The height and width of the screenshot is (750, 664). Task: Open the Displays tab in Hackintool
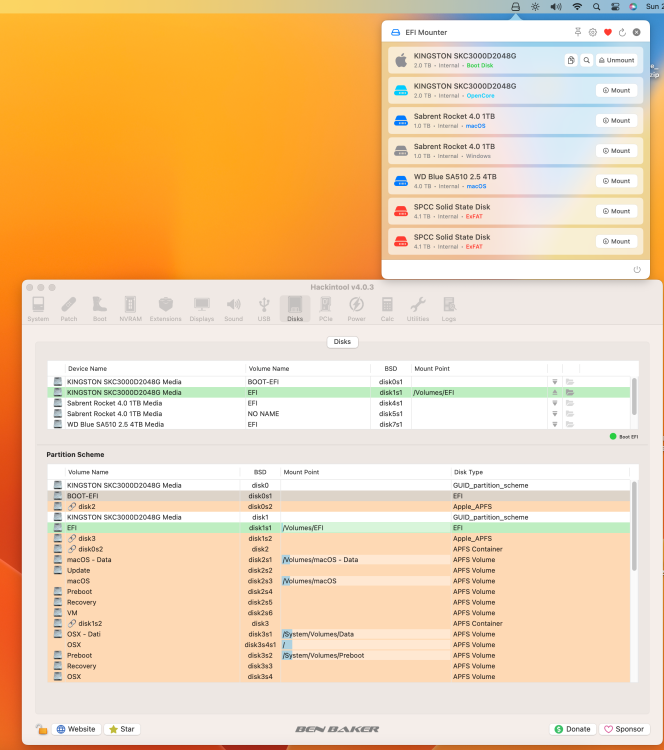(201, 309)
